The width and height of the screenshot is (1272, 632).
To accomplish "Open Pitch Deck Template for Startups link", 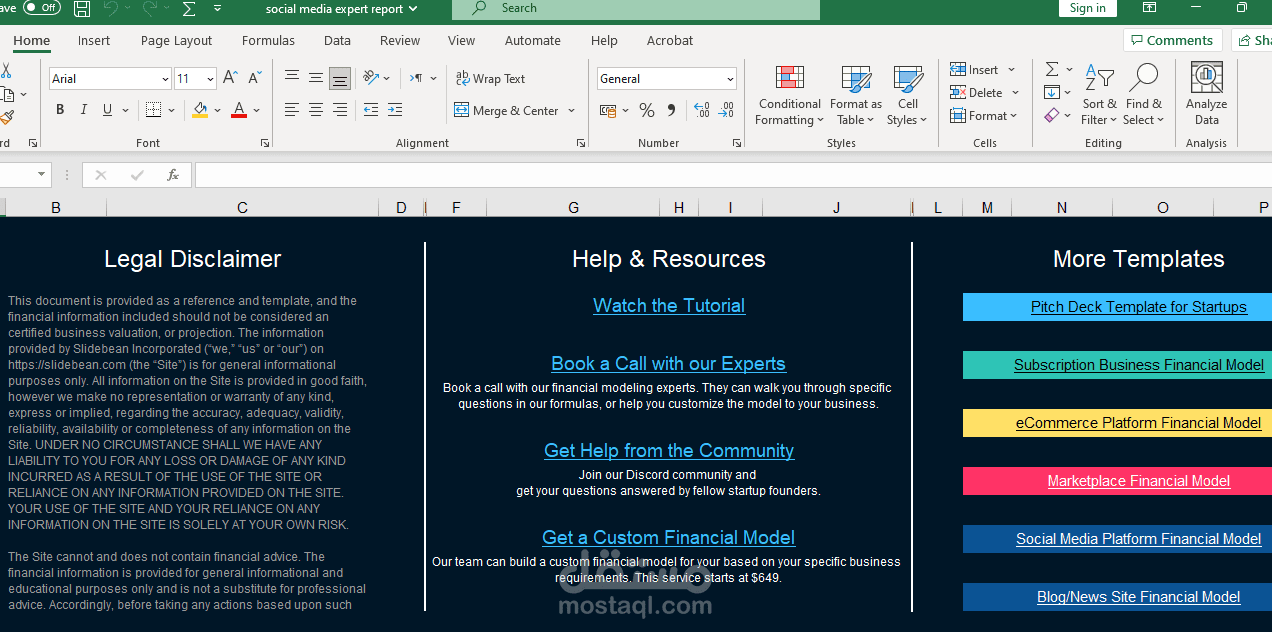I will click(1139, 307).
